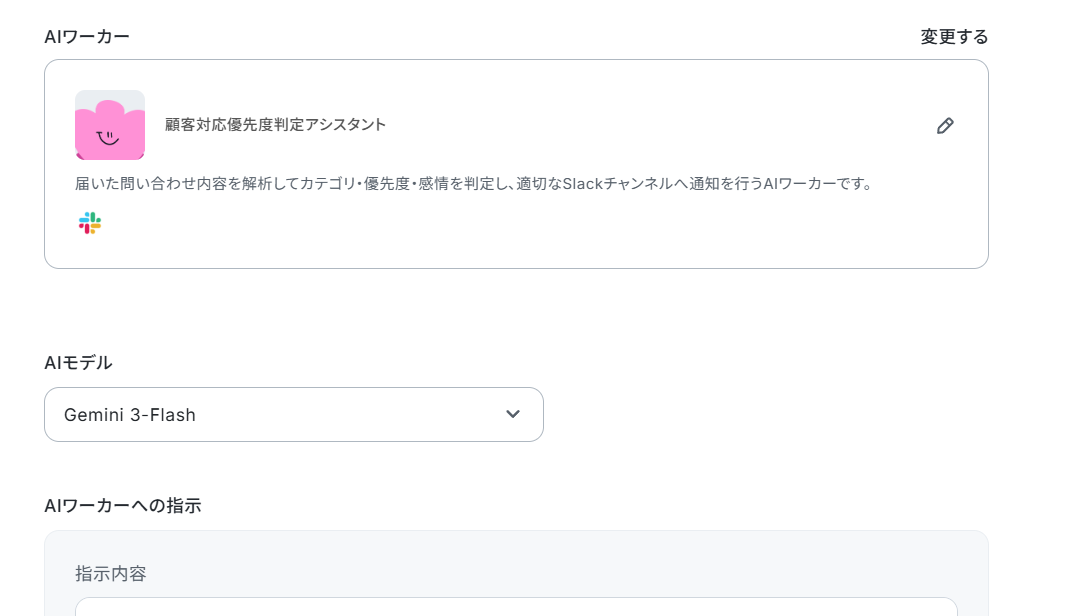The width and height of the screenshot is (1077, 616).
Task: Click the pencil edit icon on worker card
Action: pyautogui.click(x=945, y=126)
